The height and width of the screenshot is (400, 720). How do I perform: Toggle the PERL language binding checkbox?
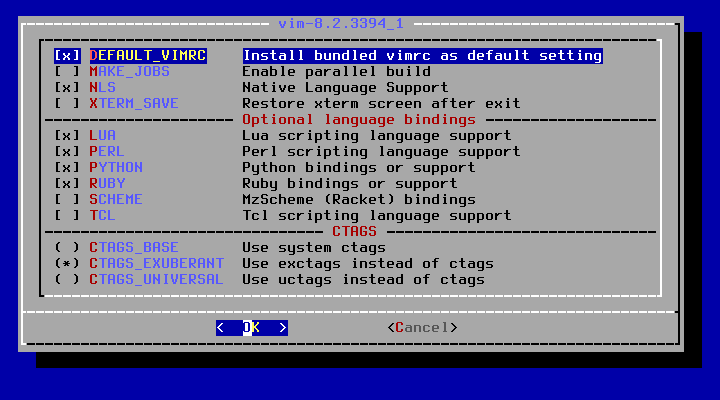67,152
